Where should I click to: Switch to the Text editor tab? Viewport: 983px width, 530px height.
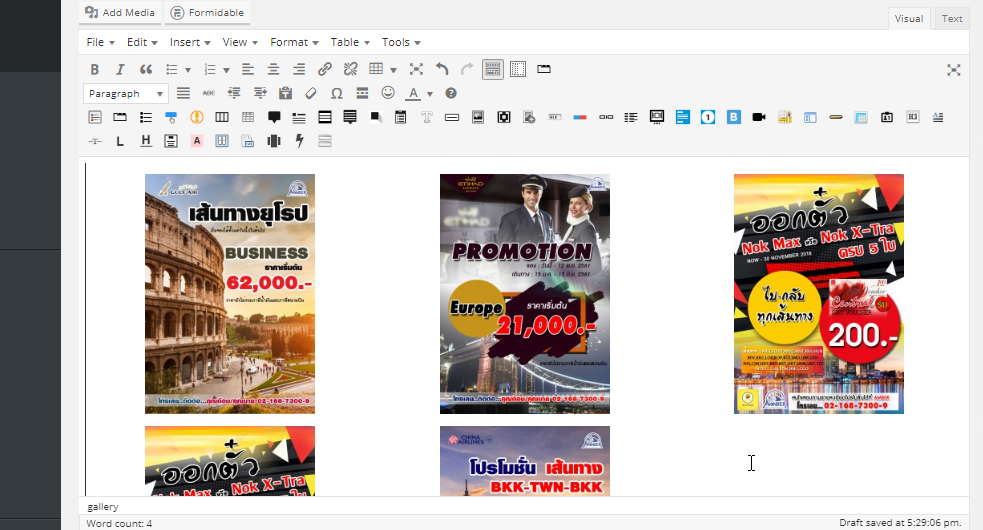tap(952, 19)
